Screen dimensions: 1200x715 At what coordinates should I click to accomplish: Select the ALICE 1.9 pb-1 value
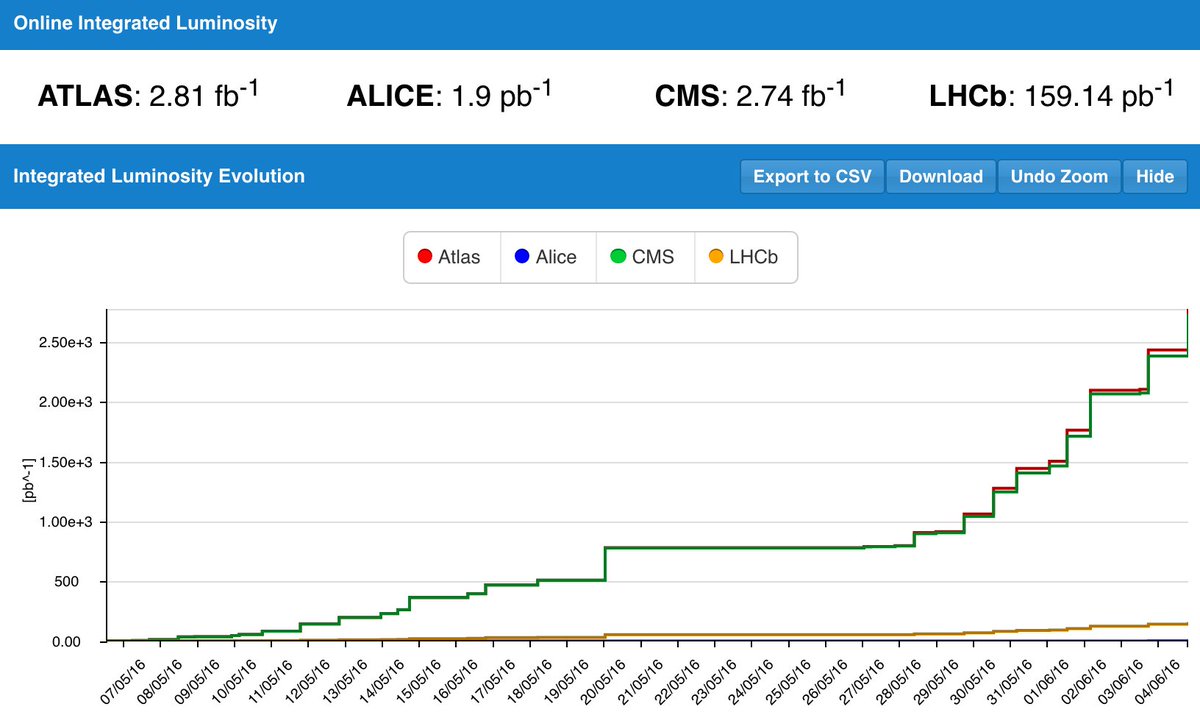click(450, 95)
